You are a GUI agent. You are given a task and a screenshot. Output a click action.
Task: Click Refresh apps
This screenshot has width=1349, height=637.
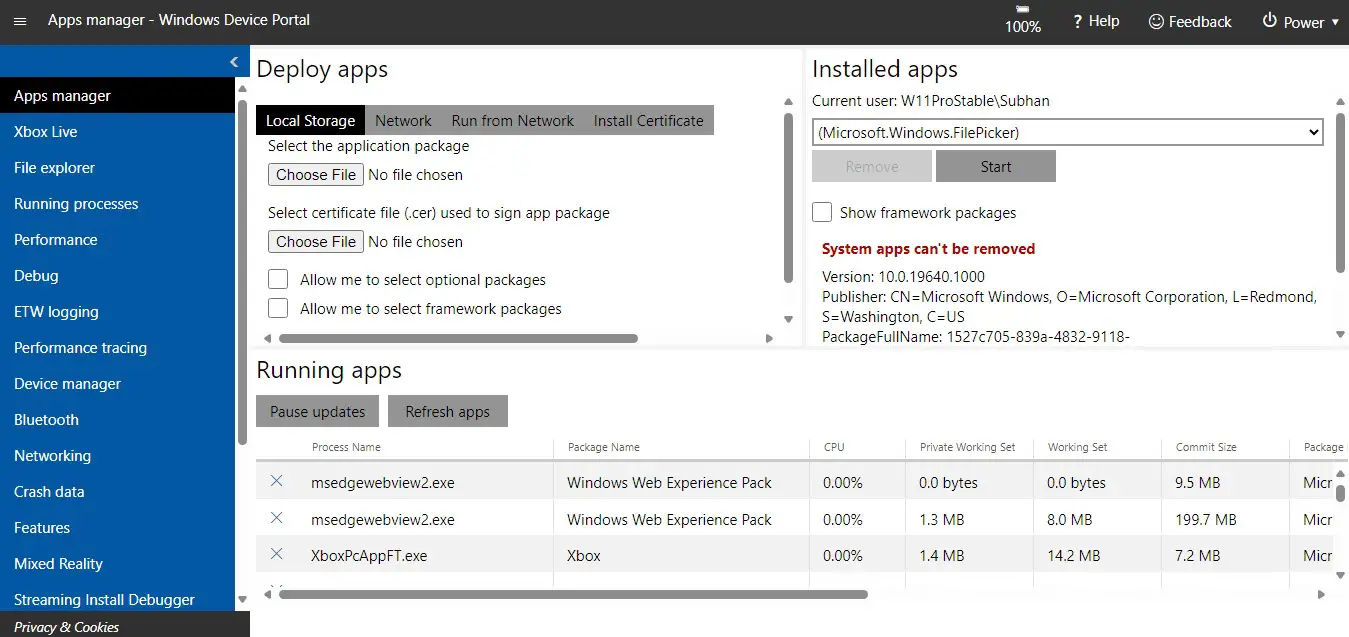pyautogui.click(x=447, y=411)
